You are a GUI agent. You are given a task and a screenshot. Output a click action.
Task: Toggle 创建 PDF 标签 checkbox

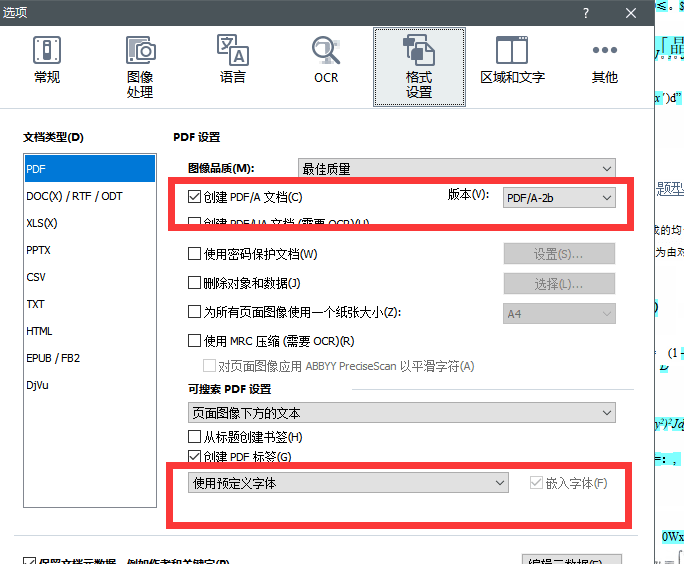pyautogui.click(x=194, y=457)
